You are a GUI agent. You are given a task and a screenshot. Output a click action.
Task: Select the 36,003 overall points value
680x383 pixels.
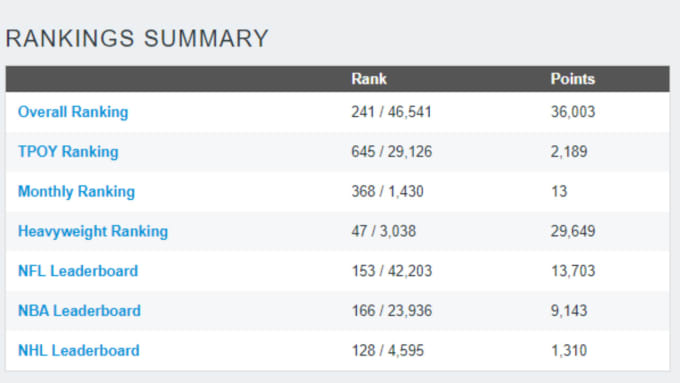[x=572, y=112]
